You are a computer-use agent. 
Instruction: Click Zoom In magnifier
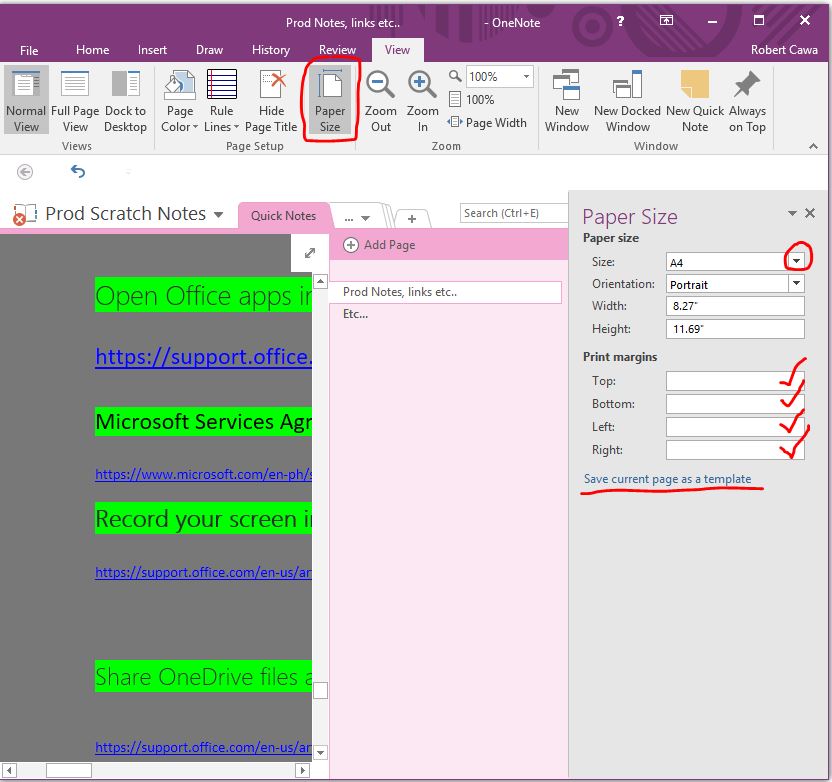pos(422,100)
